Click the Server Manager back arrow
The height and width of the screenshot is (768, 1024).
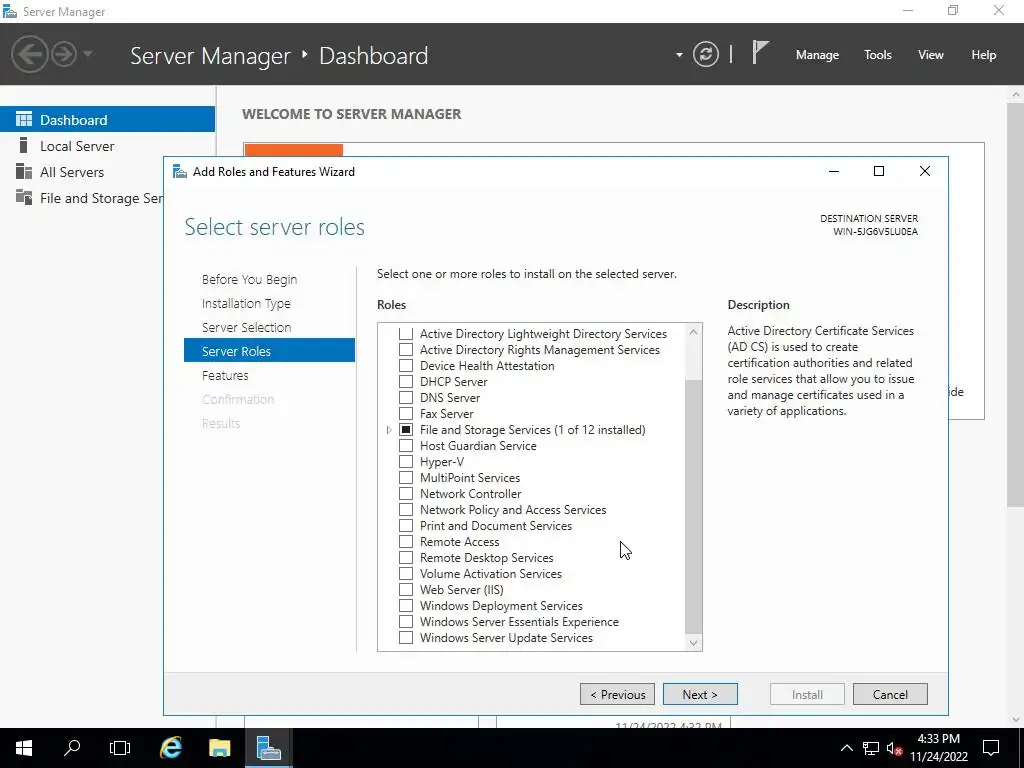click(29, 54)
